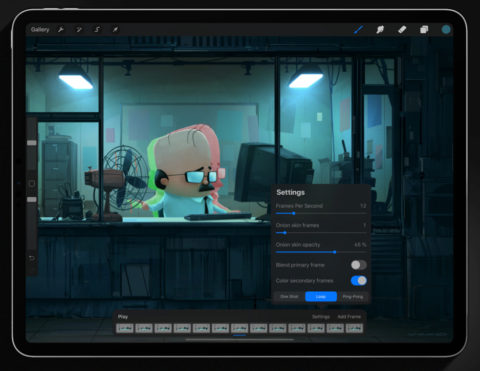Screen dimensions: 480x371
Task: Open the Actions wrench menu
Action: point(61,30)
